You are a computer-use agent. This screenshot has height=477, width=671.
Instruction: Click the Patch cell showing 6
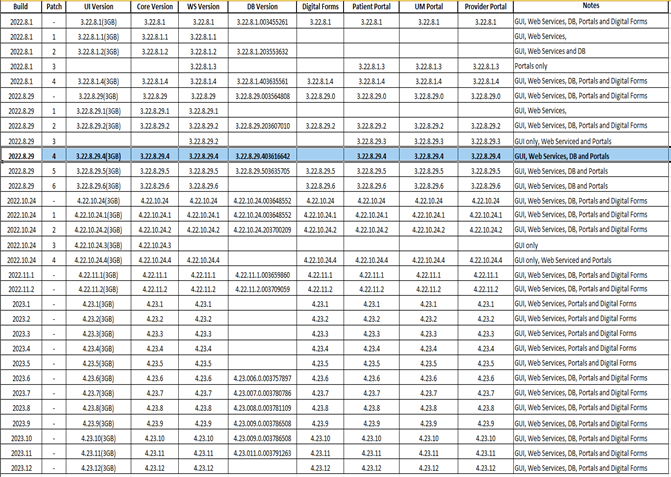point(55,187)
